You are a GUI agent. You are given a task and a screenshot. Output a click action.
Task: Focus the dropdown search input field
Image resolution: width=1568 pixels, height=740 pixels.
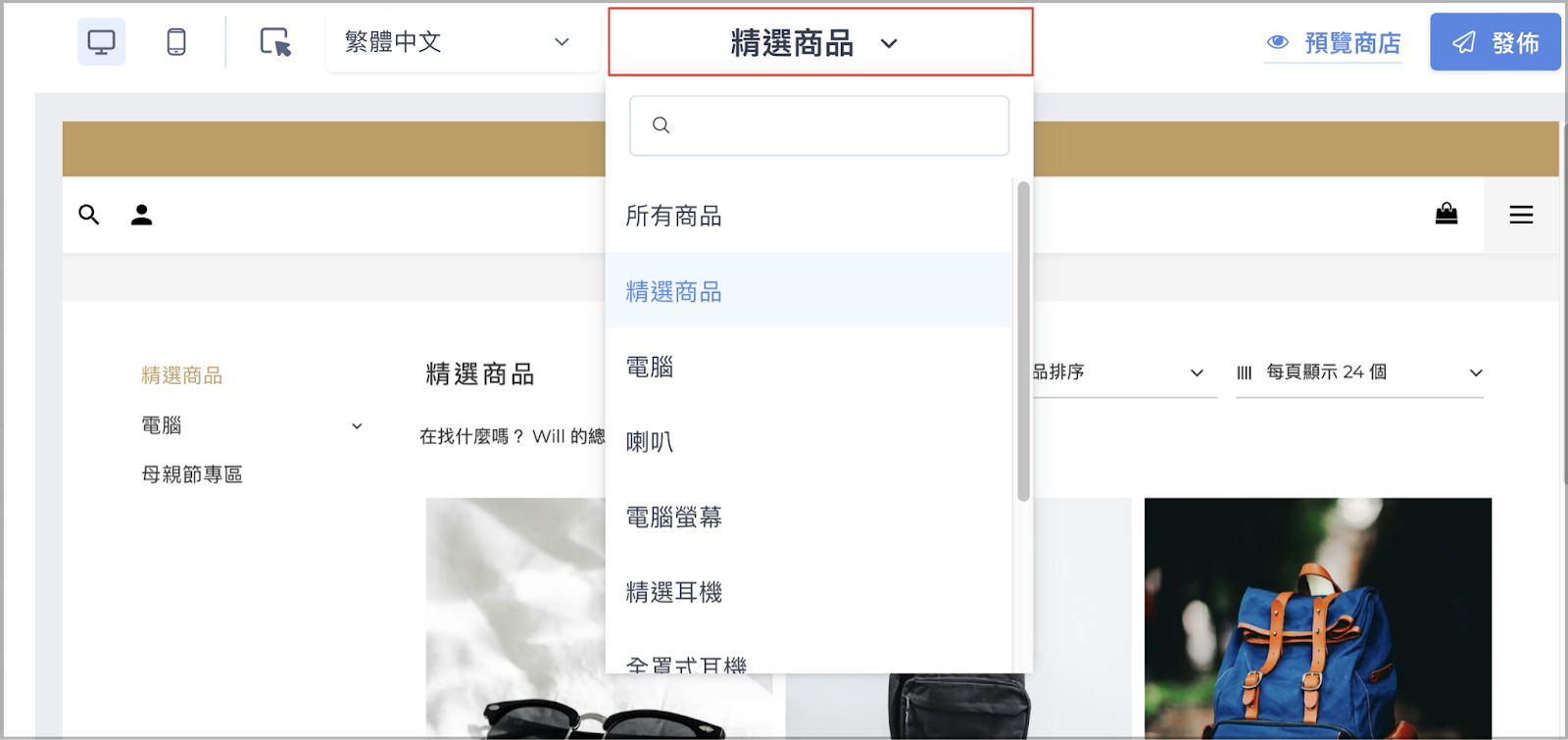coord(819,125)
